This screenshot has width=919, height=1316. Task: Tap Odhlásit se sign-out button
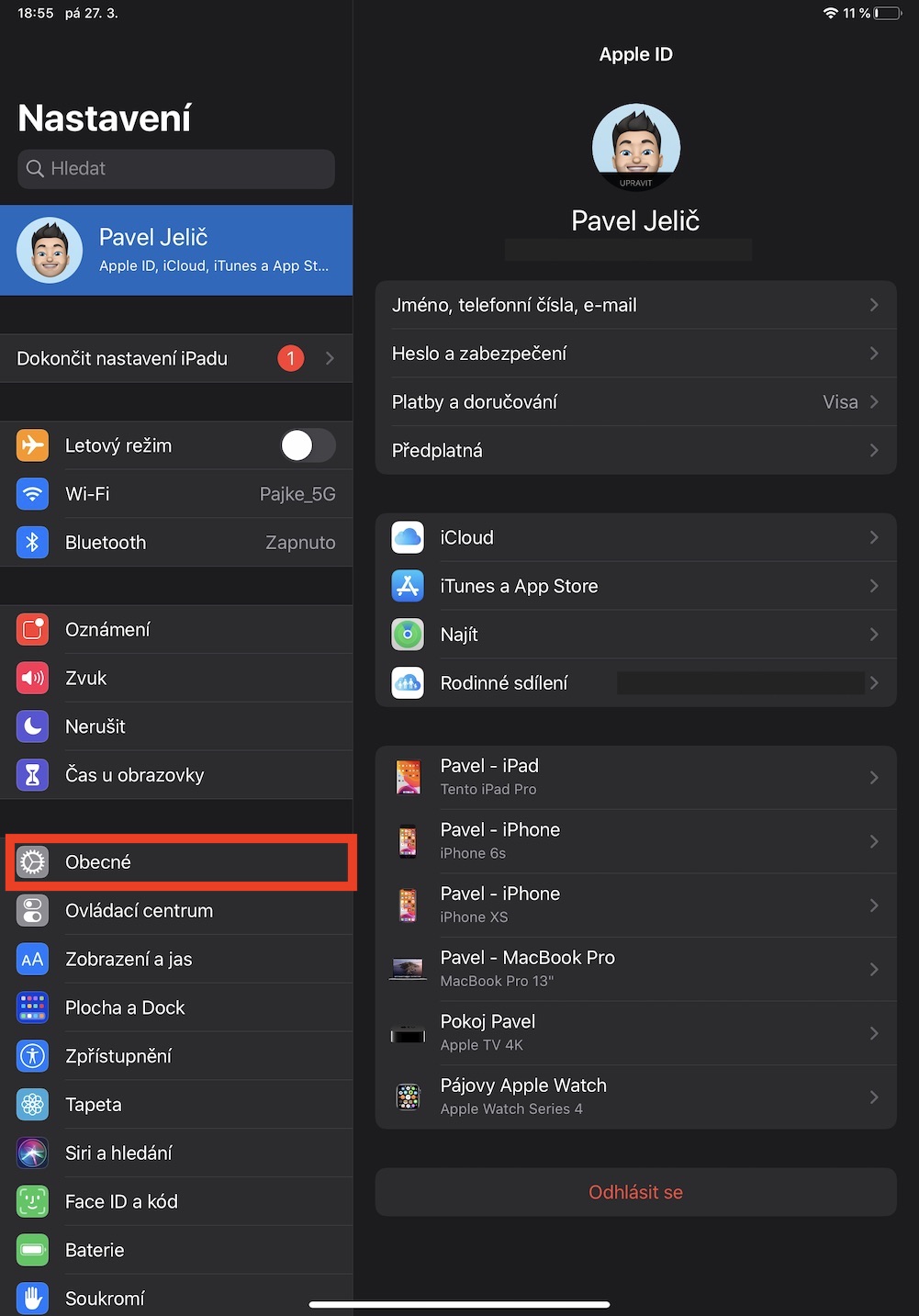pyautogui.click(x=635, y=1192)
